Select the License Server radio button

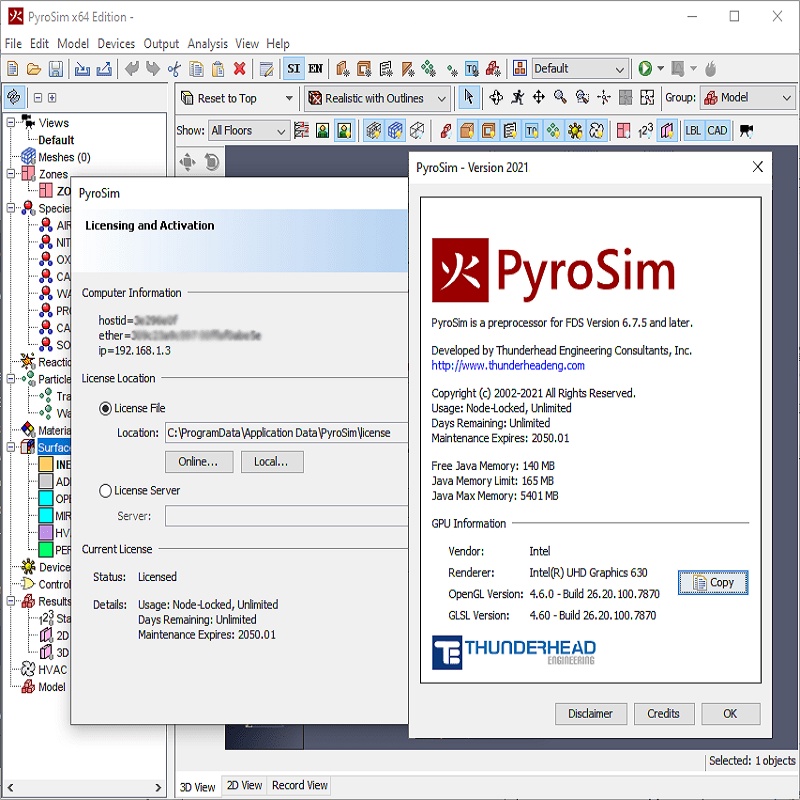[x=106, y=491]
